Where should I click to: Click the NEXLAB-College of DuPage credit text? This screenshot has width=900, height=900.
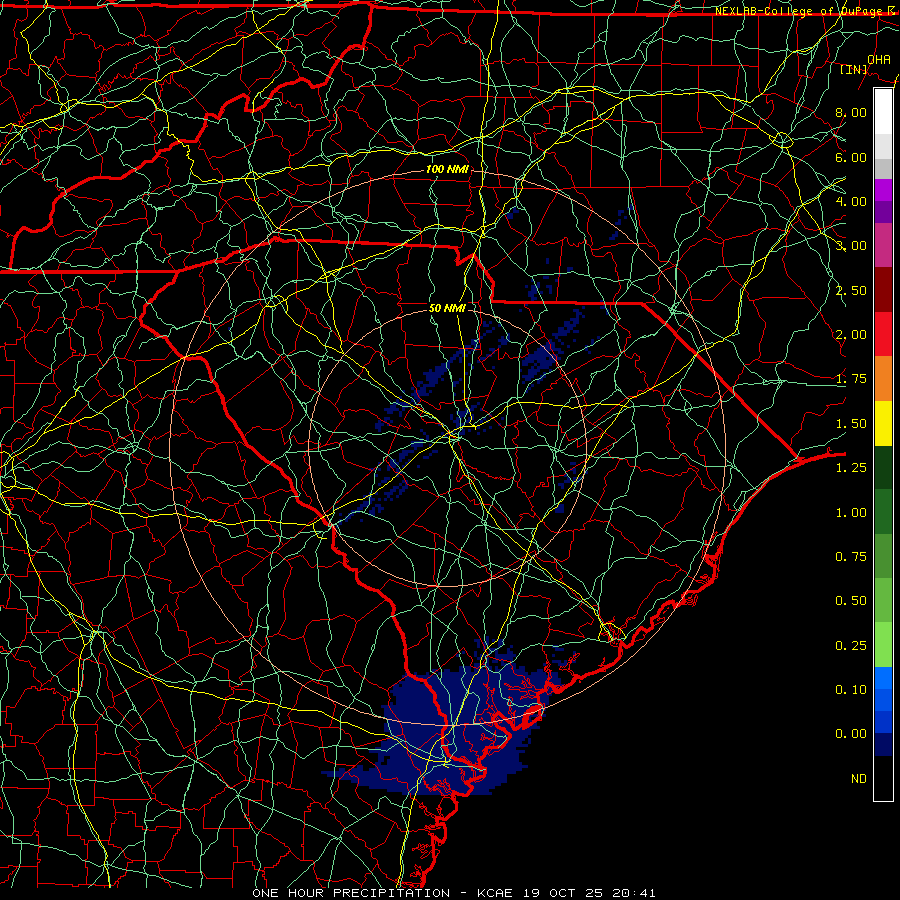(806, 11)
